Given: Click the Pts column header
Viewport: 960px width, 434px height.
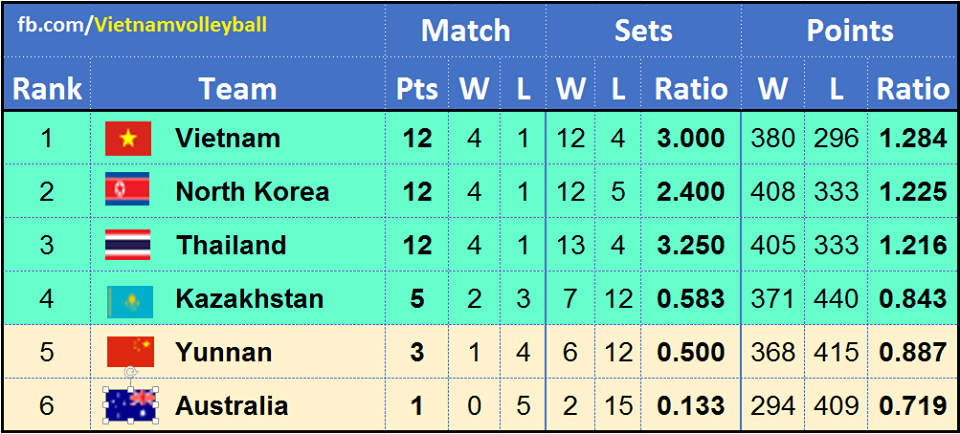Looking at the screenshot, I should coord(417,88).
